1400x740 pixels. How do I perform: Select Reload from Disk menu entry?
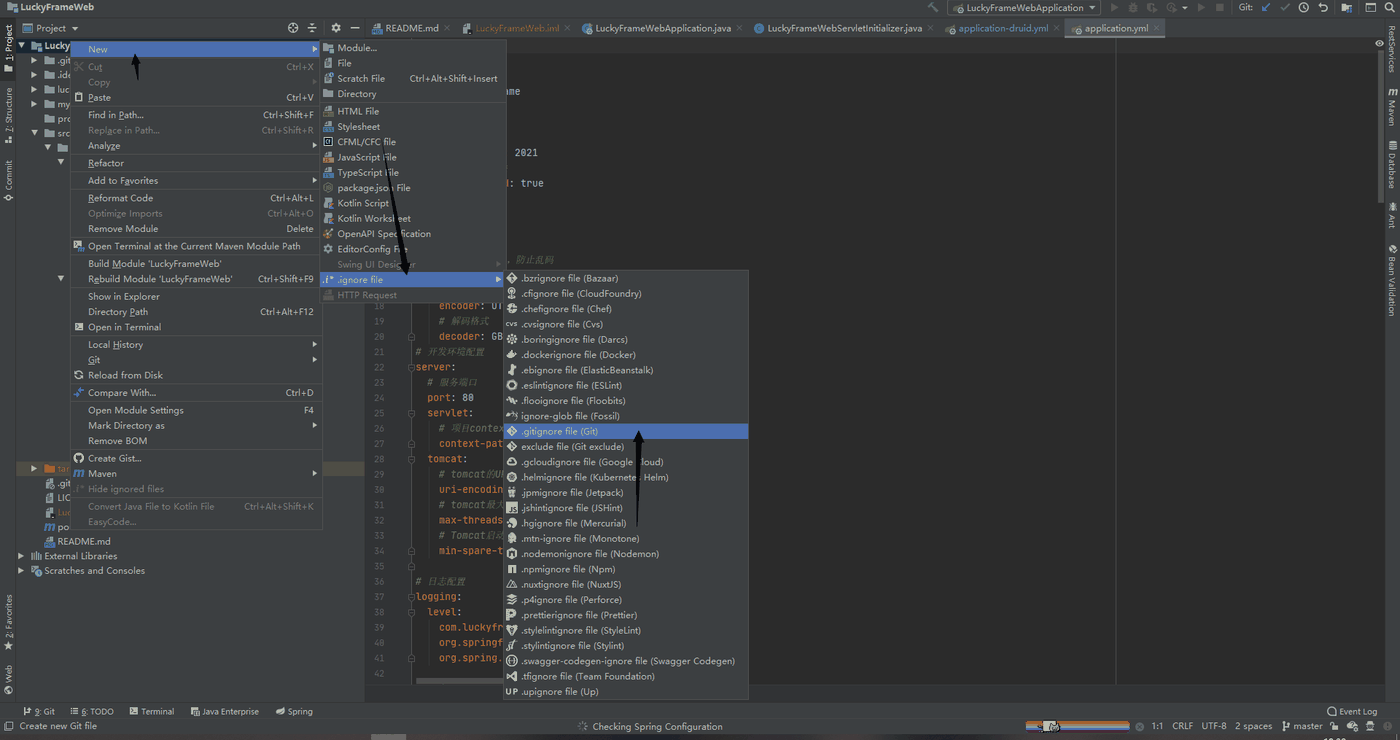click(x=196, y=375)
